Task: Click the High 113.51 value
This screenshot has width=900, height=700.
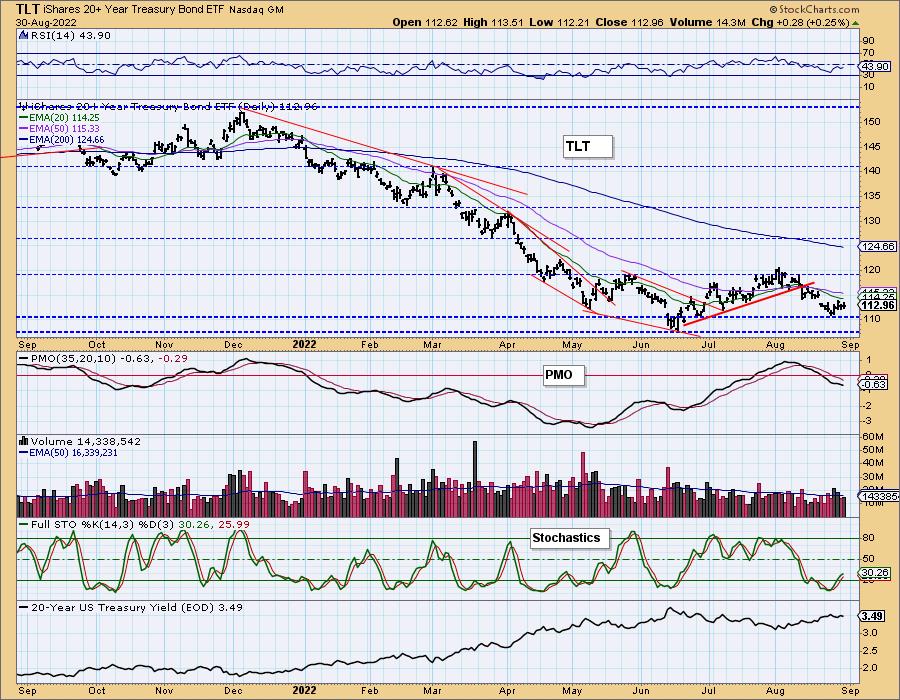Action: pyautogui.click(x=493, y=22)
